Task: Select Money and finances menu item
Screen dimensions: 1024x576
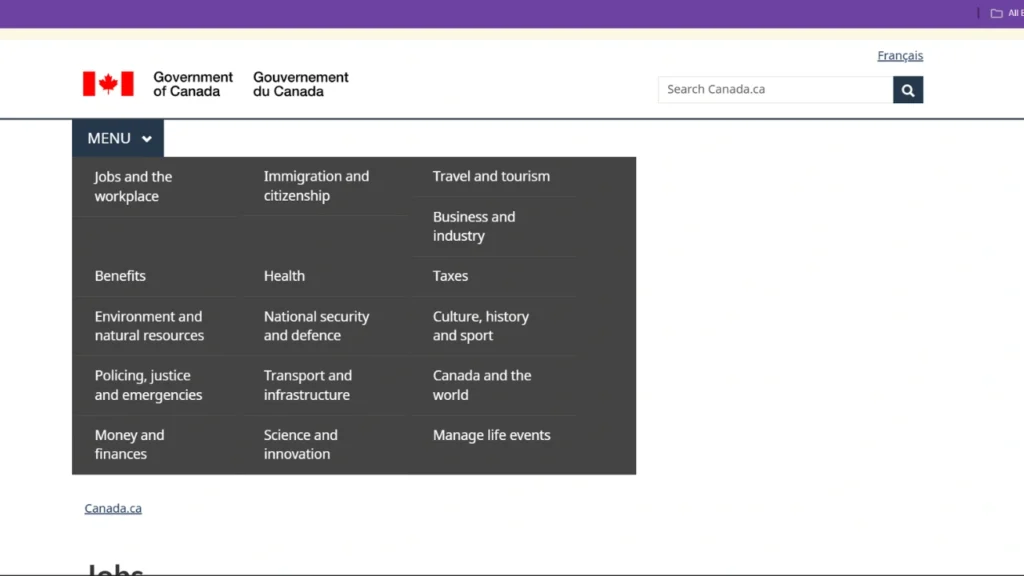Action: (x=129, y=444)
